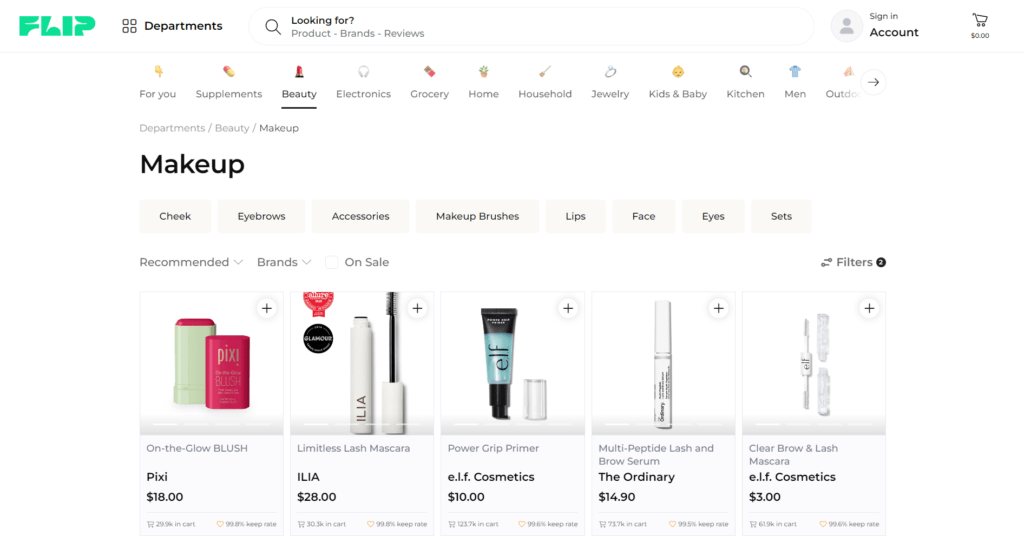This screenshot has width=1024, height=536.
Task: Open ILIA mascara product image
Action: (x=362, y=363)
